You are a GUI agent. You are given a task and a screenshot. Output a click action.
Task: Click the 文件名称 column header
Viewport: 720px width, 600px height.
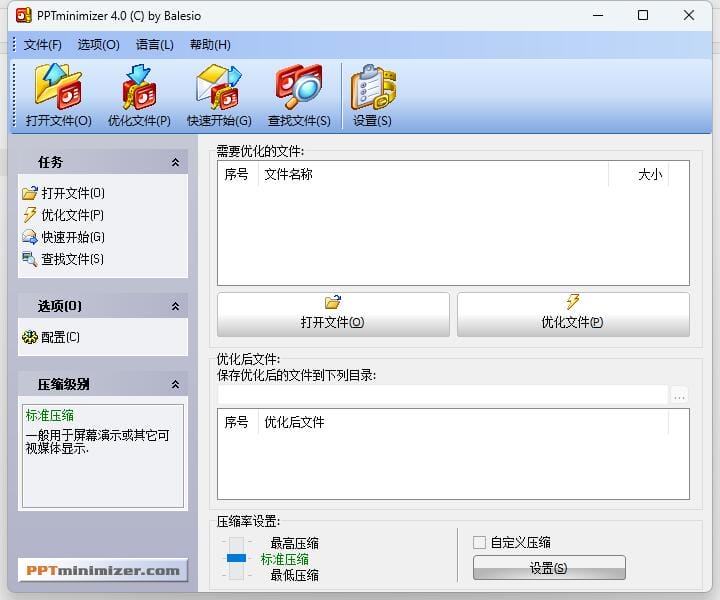433,174
